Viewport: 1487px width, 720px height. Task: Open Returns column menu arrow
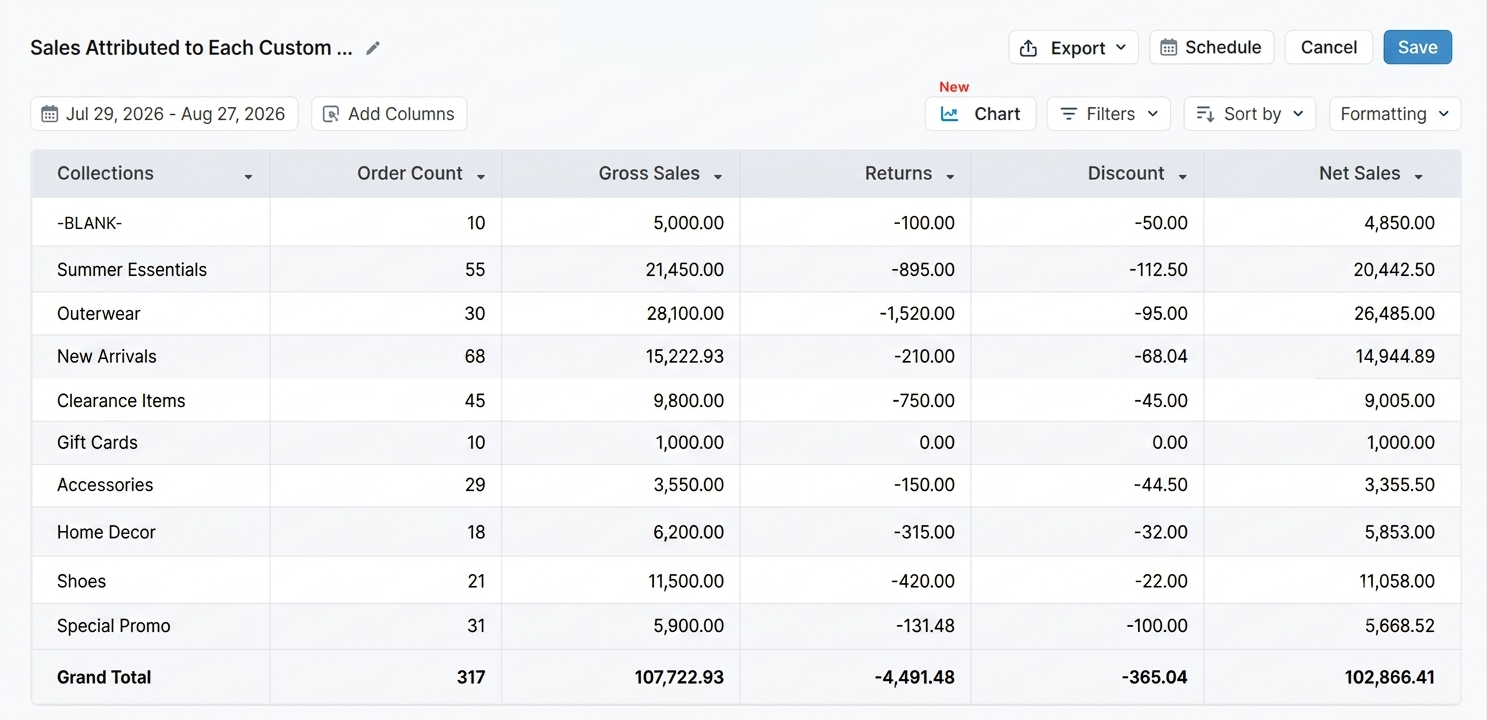click(950, 176)
